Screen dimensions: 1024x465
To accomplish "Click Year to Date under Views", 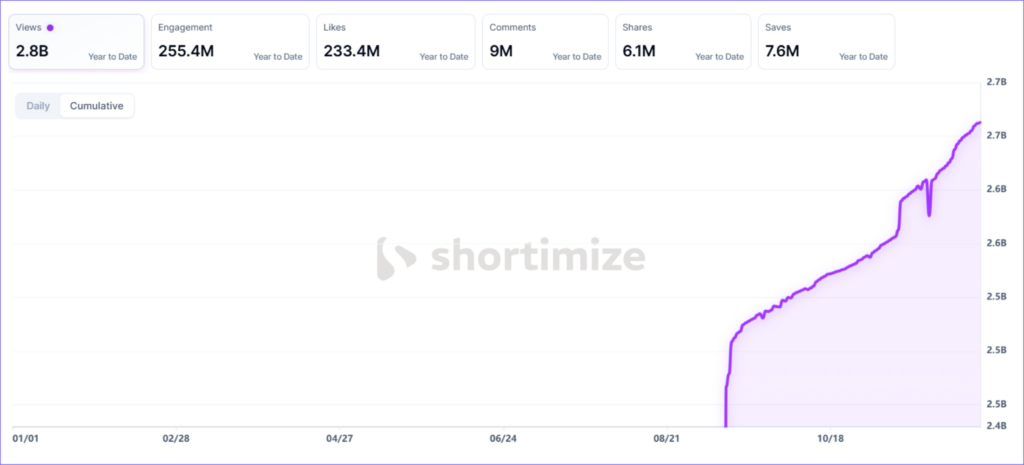I will click(x=112, y=57).
